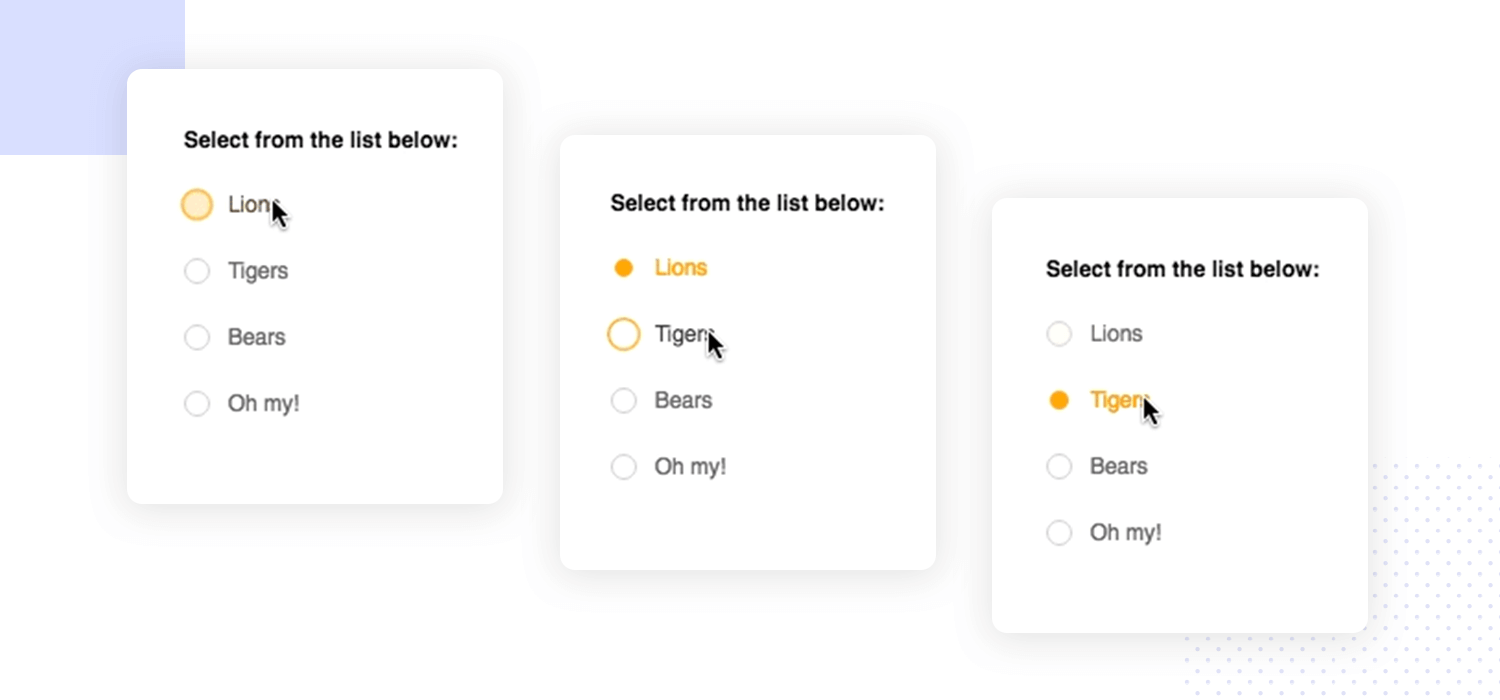Screen dimensions: 1500x700
Task: Click the orange 'Lions' text label in middle card
Action: tap(681, 268)
